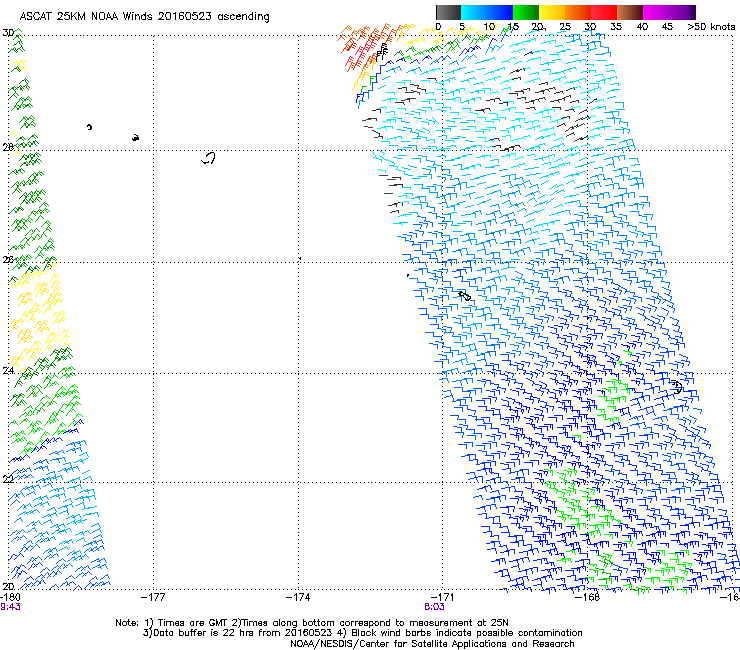Click the longitude label '-177'

point(153,597)
